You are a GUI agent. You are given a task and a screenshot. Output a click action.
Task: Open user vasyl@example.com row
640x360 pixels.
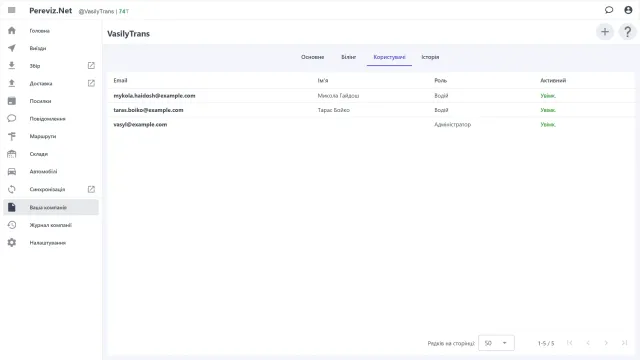[x=371, y=124]
